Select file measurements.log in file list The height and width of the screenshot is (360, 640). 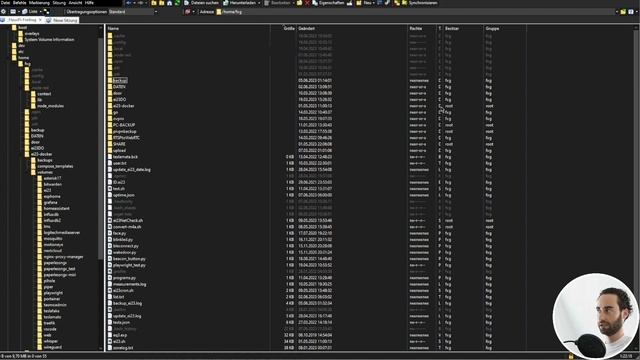[129, 284]
